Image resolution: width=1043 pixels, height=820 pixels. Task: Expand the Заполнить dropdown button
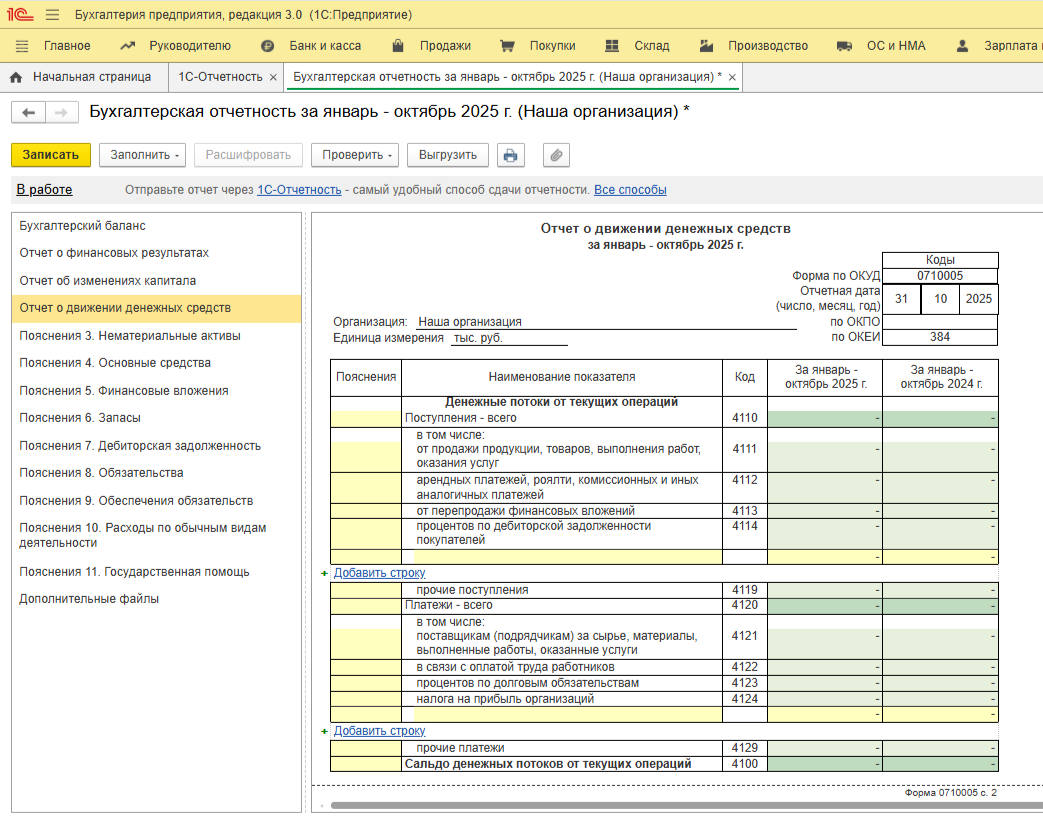click(146, 155)
